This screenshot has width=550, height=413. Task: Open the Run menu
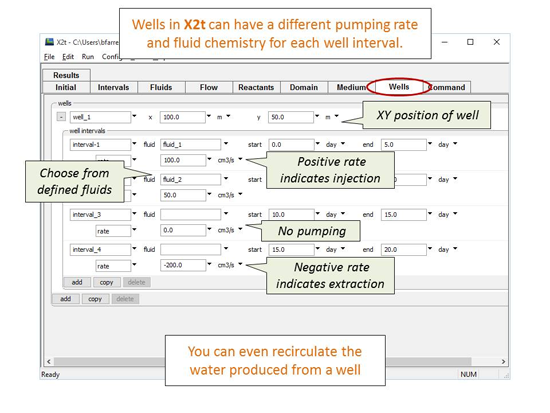click(88, 56)
